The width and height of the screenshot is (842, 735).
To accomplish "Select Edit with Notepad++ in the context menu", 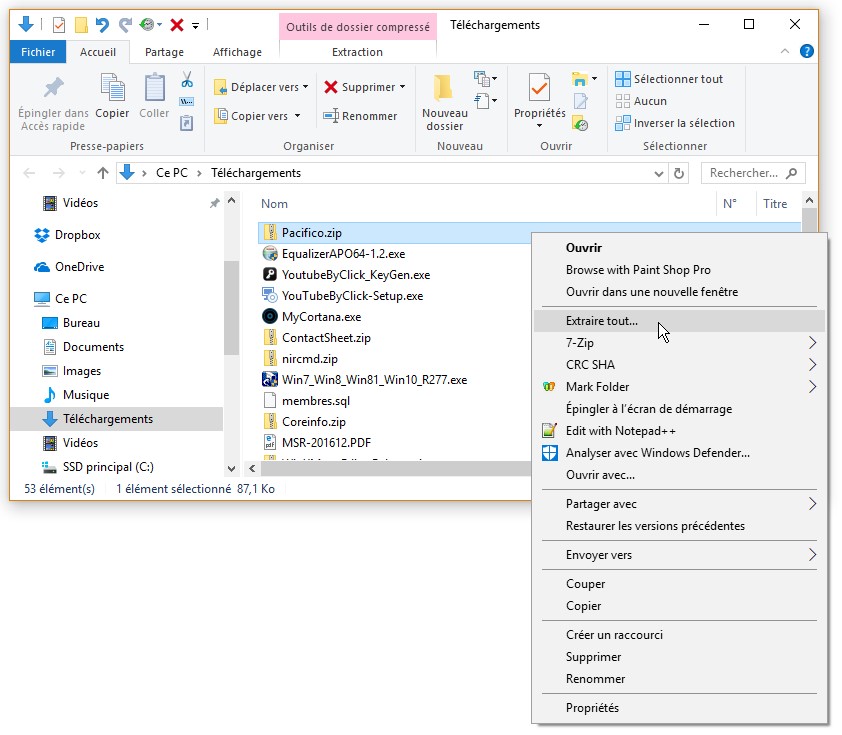I will (x=620, y=431).
